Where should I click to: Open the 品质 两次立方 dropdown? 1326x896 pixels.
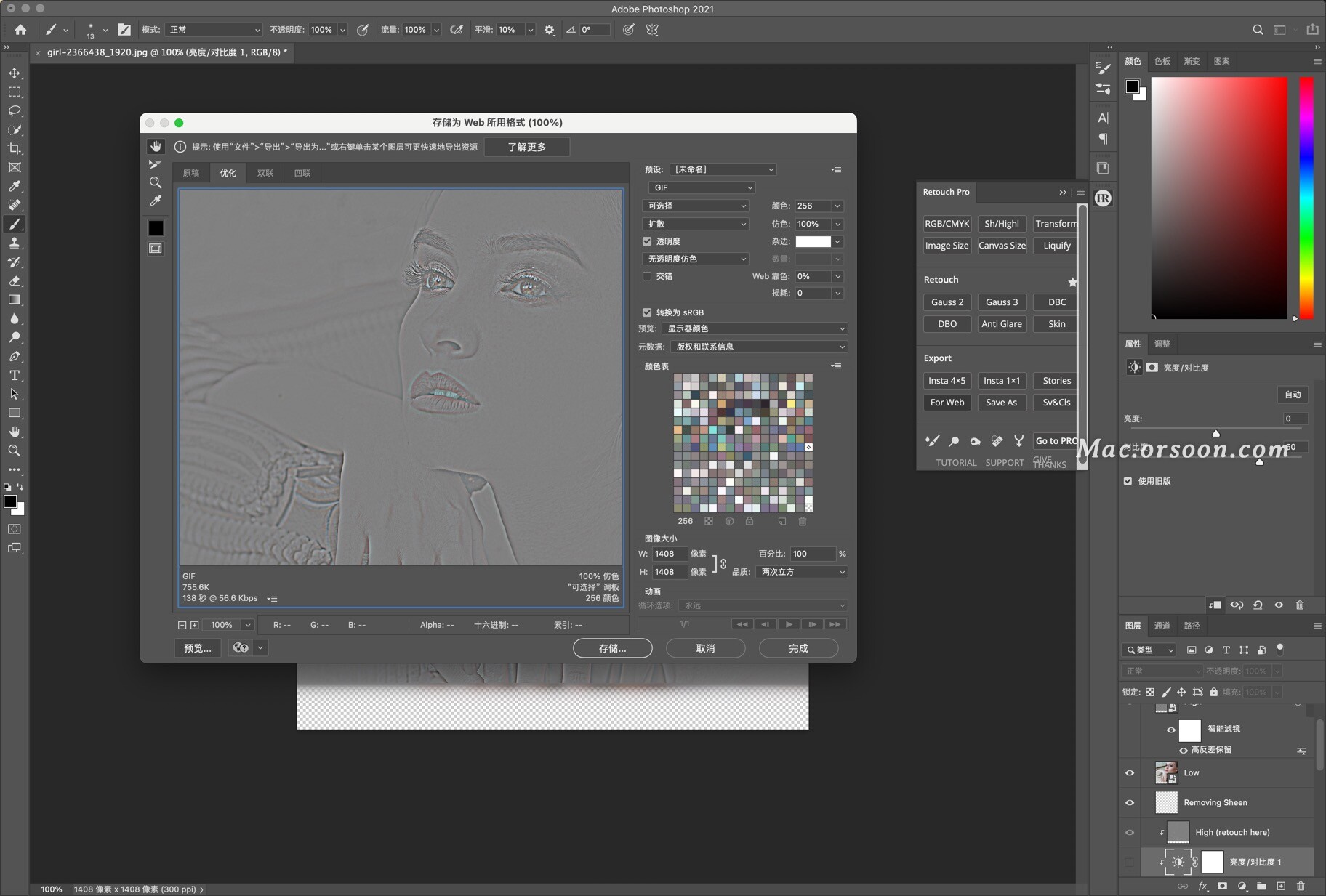[x=801, y=572]
